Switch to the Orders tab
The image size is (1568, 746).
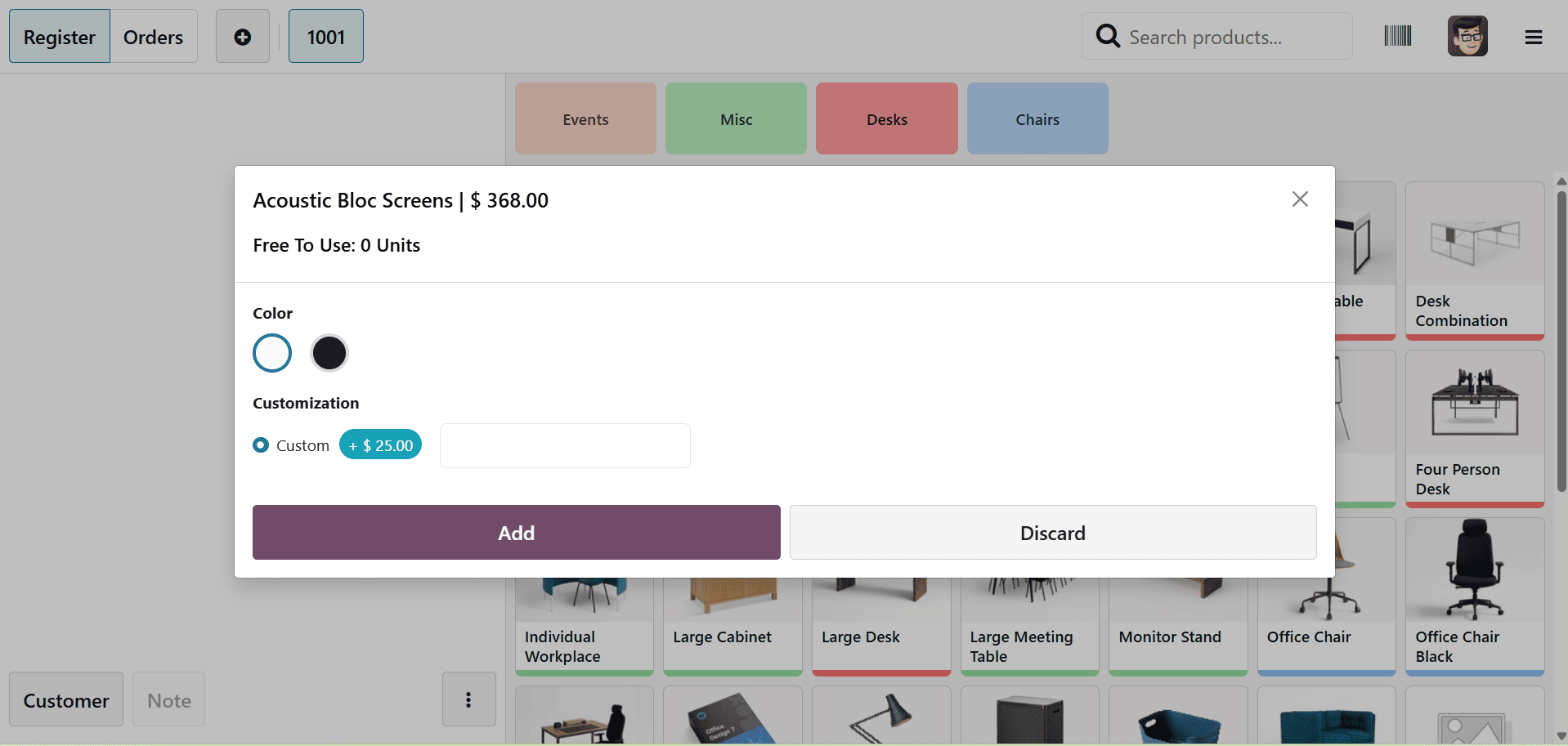154,37
